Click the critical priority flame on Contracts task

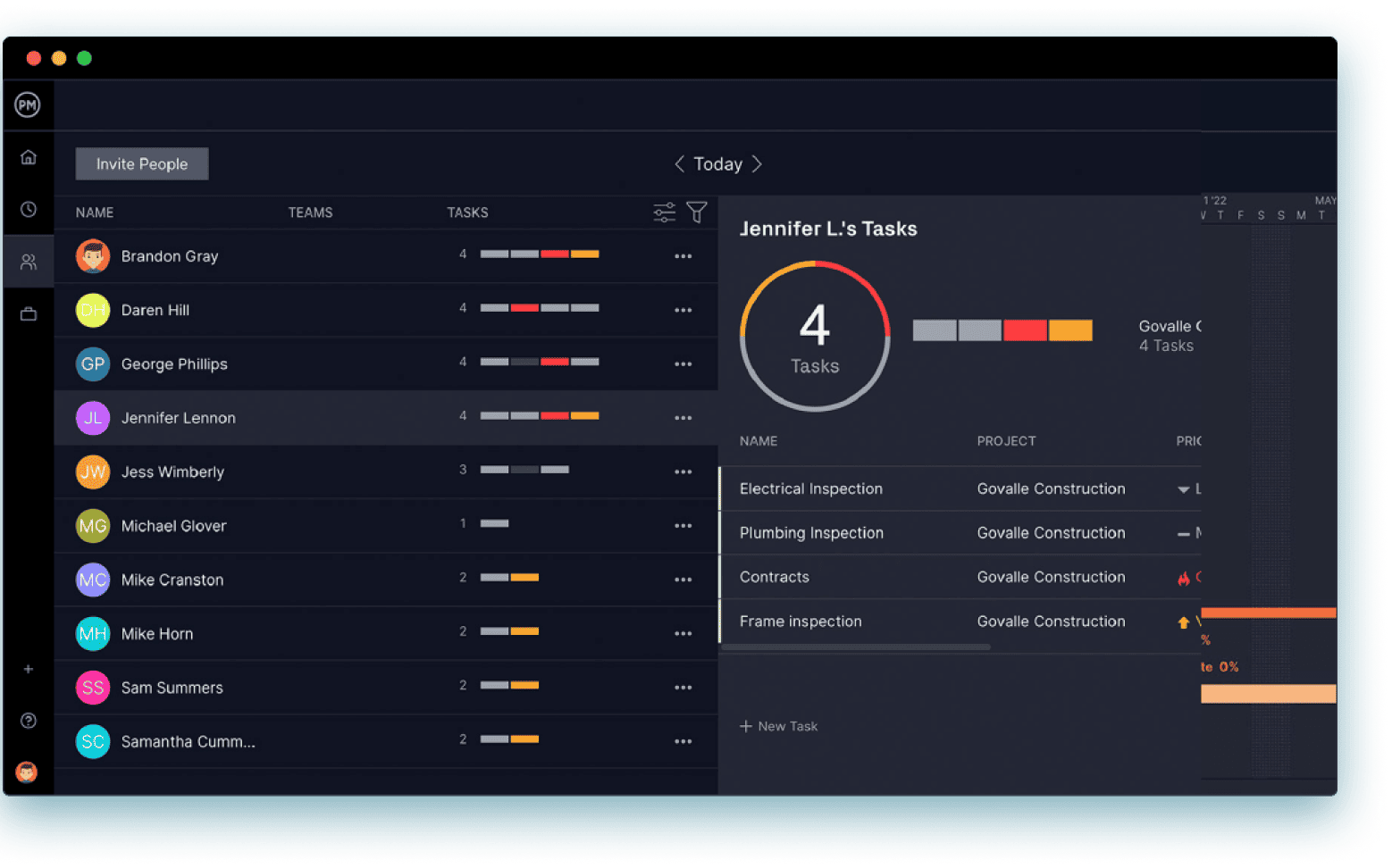tap(1186, 578)
